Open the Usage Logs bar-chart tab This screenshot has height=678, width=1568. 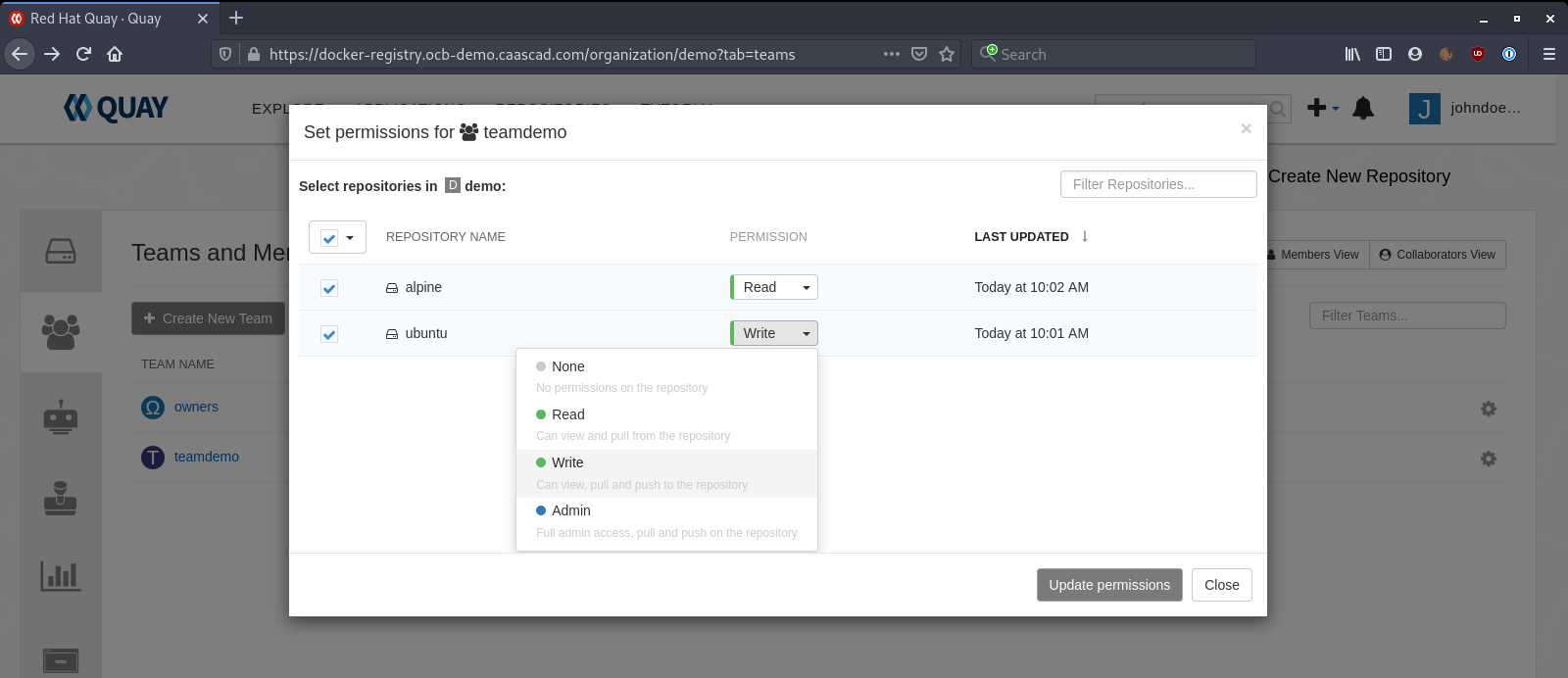pos(61,576)
